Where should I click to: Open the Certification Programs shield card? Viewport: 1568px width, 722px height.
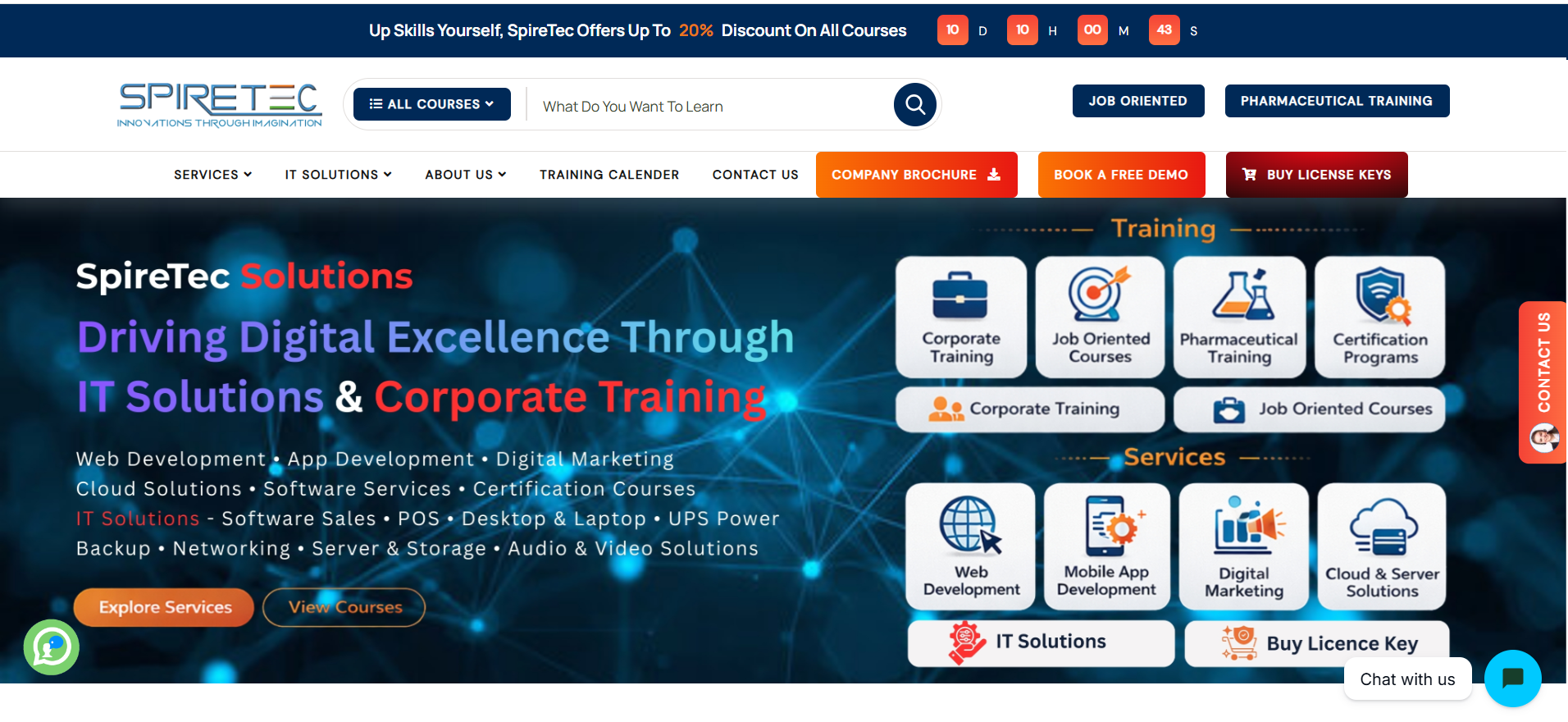tap(1380, 317)
